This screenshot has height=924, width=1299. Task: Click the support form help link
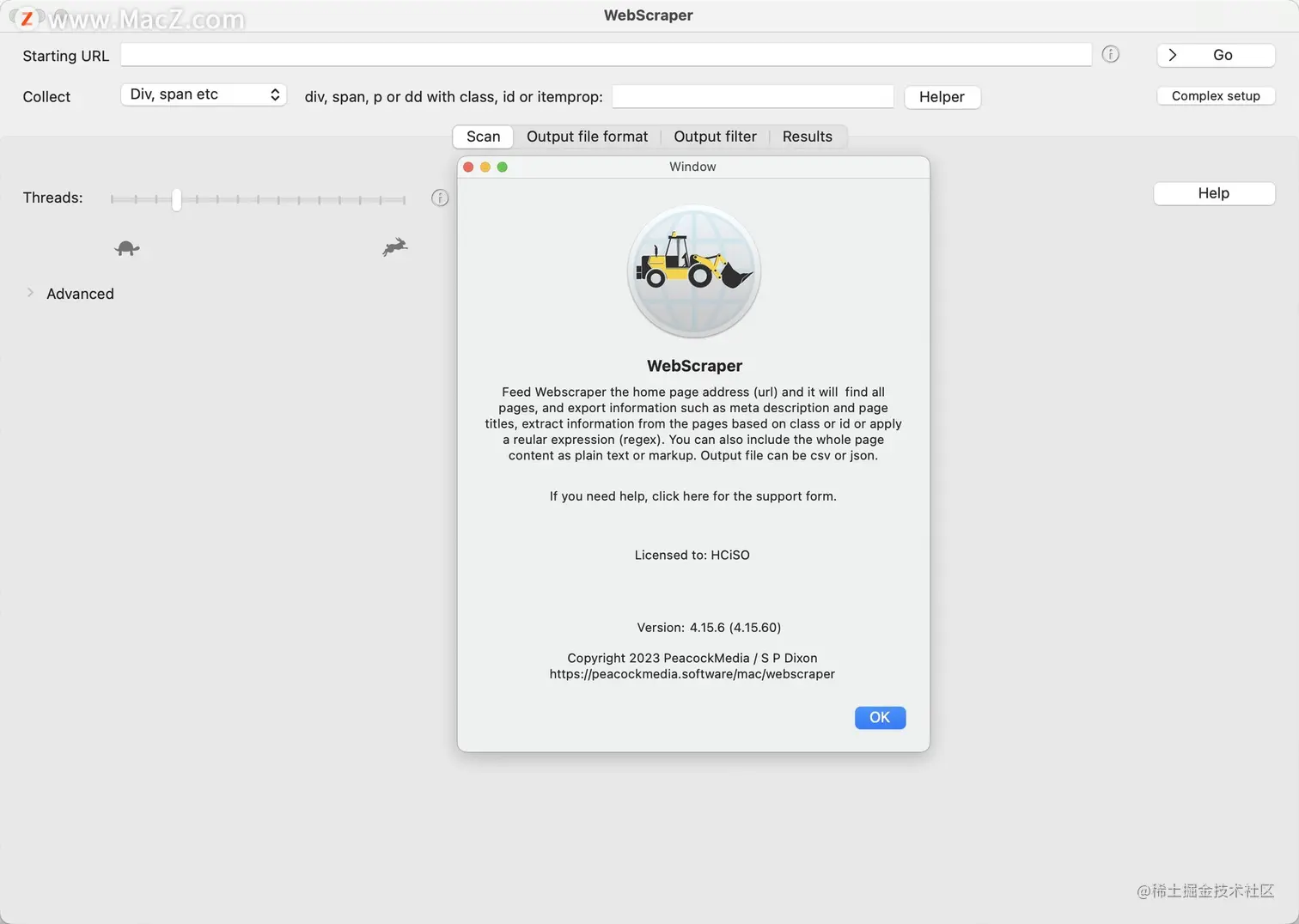[692, 496]
